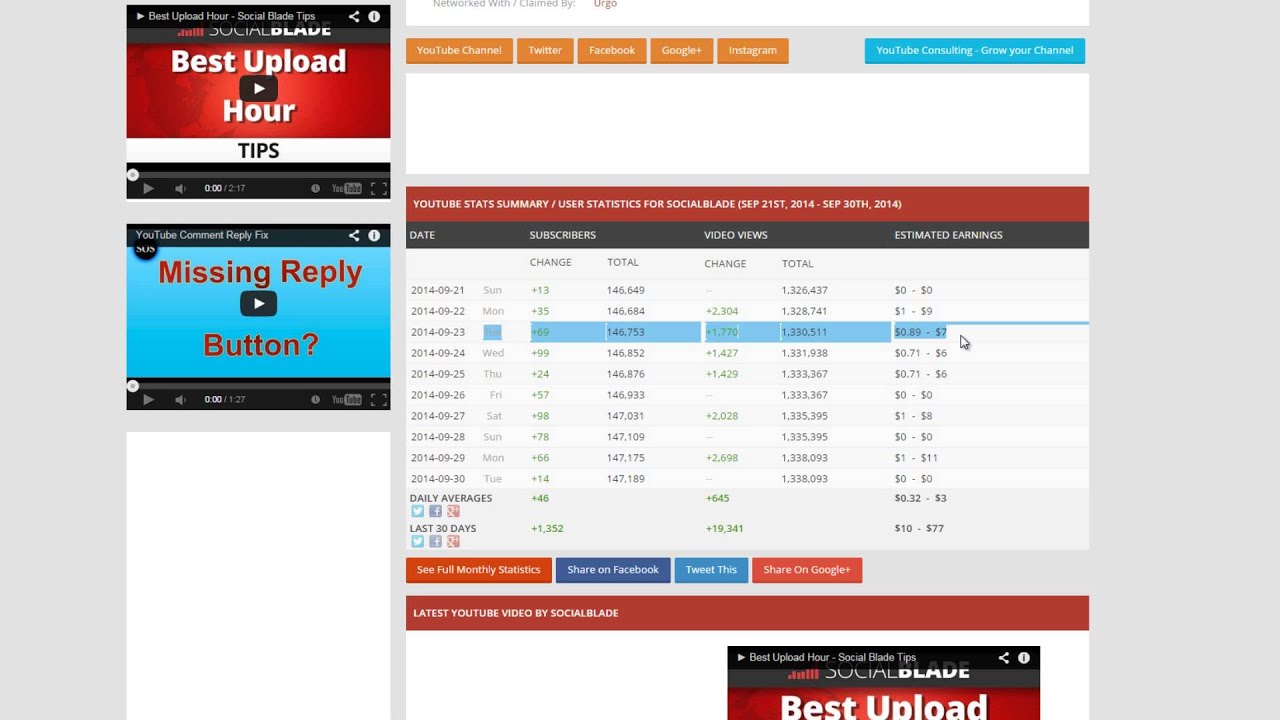
Task: Enter fullscreen on Comment Reply Fix video
Action: click(x=379, y=399)
